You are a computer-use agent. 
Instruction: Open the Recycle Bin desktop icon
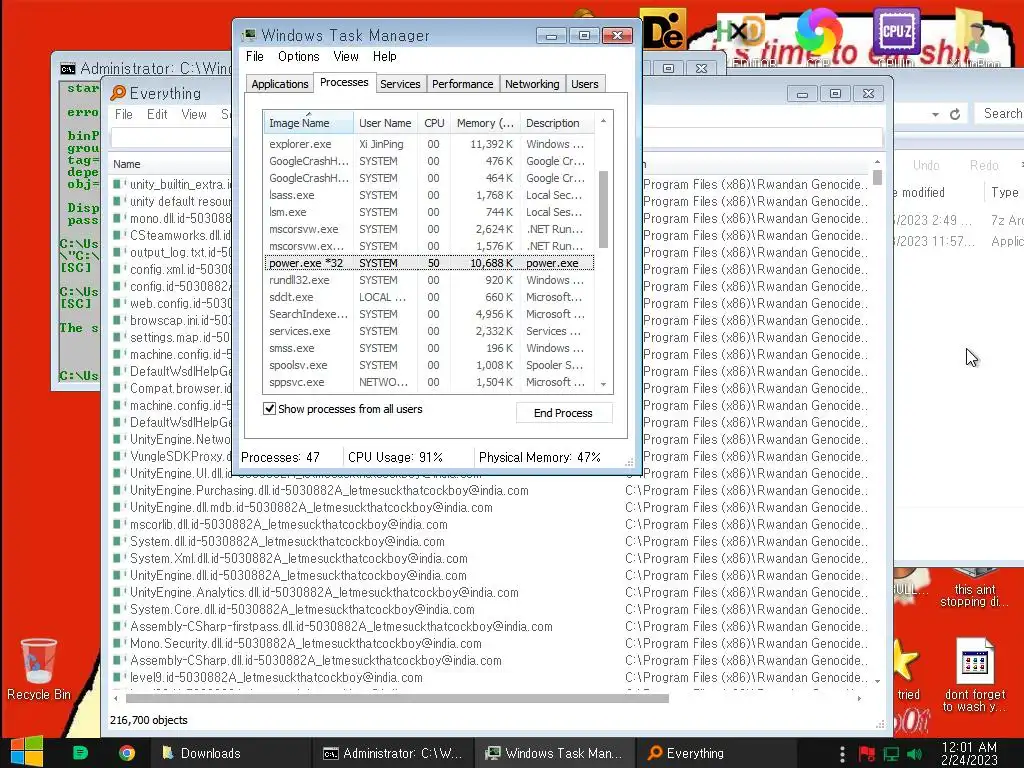point(39,669)
